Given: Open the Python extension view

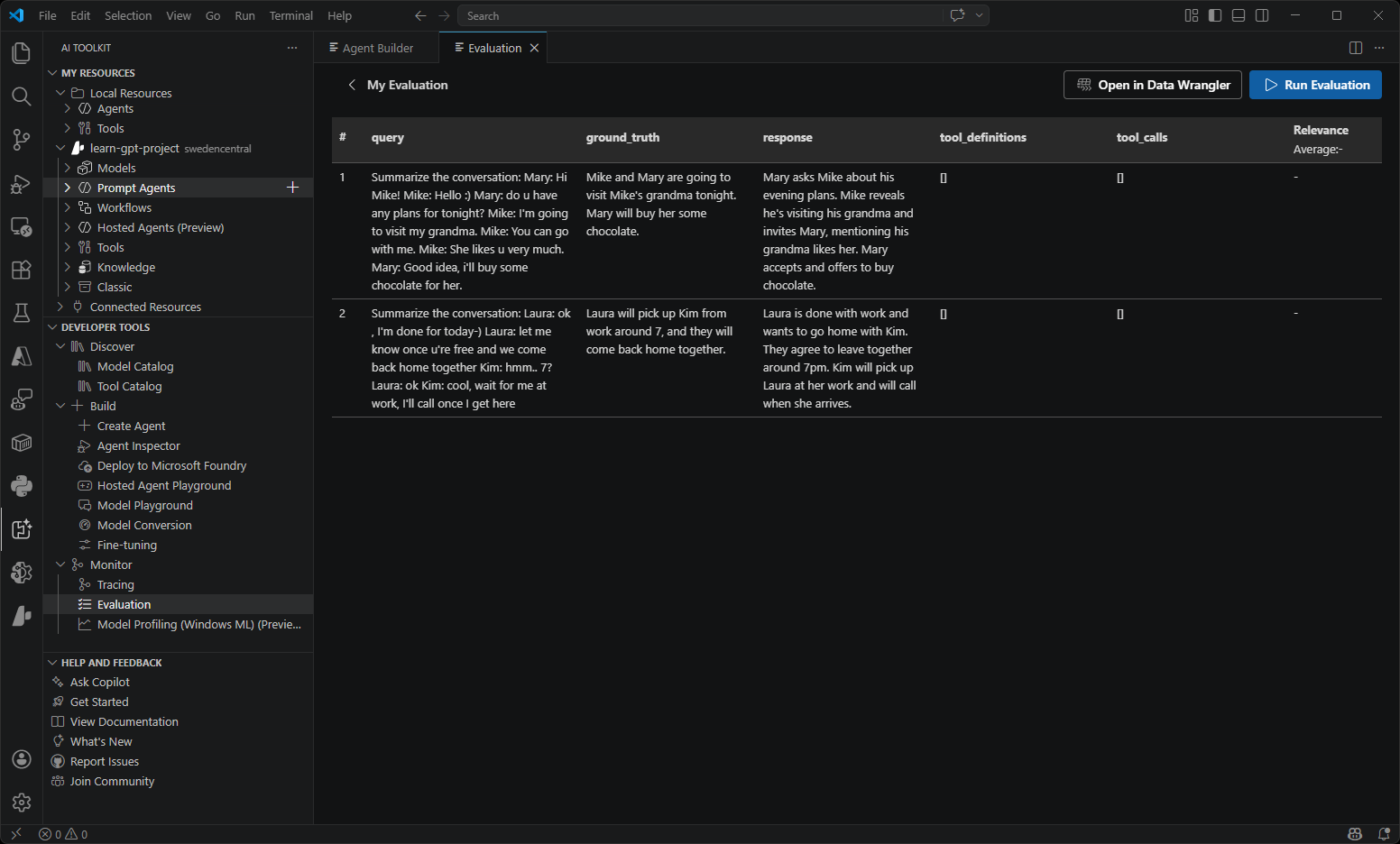Looking at the screenshot, I should [22, 486].
